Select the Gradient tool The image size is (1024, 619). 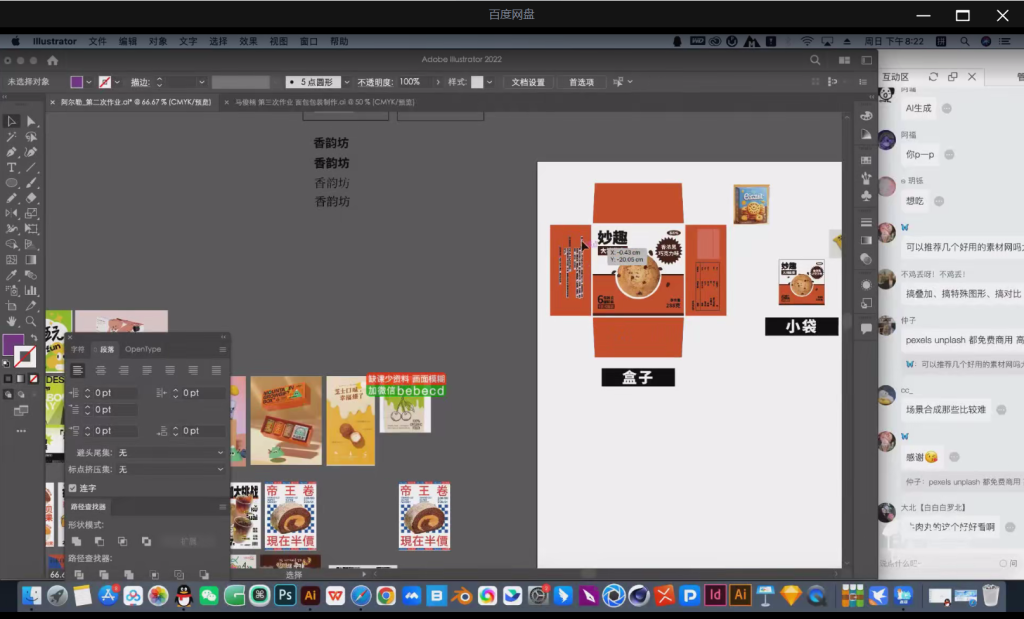point(31,260)
